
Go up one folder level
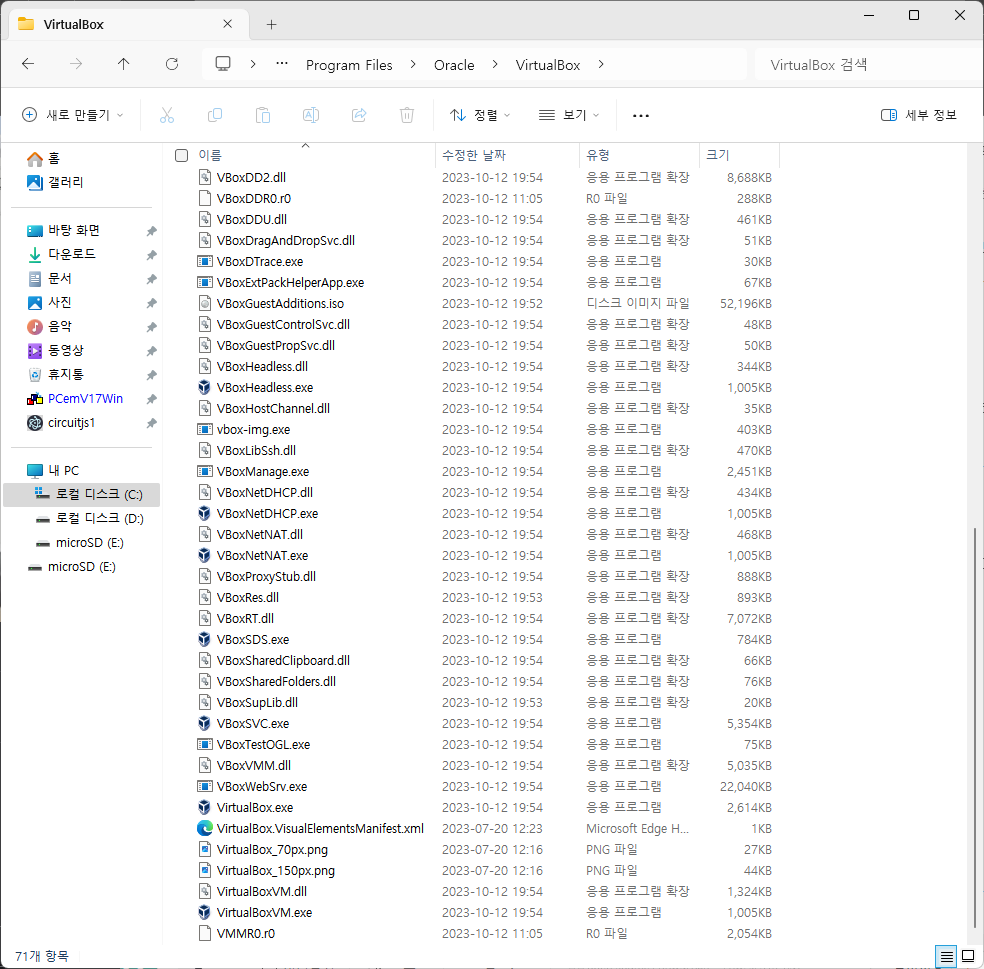tap(124, 64)
